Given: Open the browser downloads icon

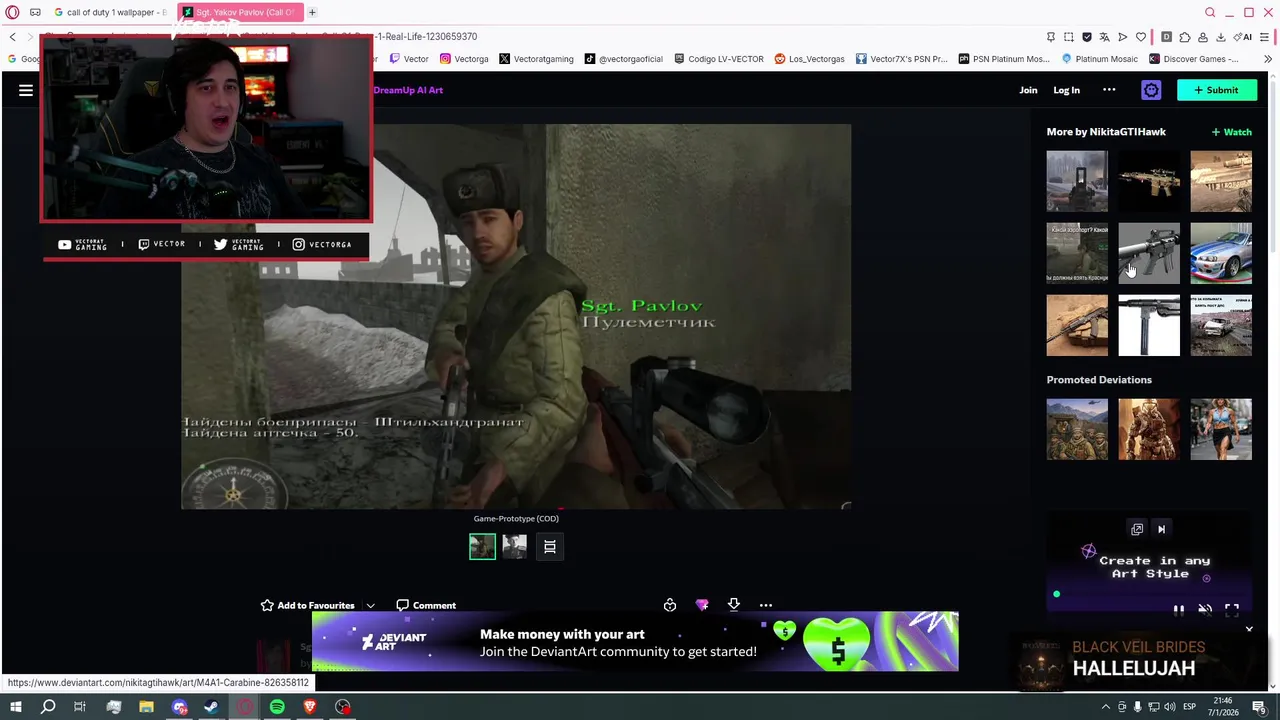Looking at the screenshot, I should [x=1221, y=37].
